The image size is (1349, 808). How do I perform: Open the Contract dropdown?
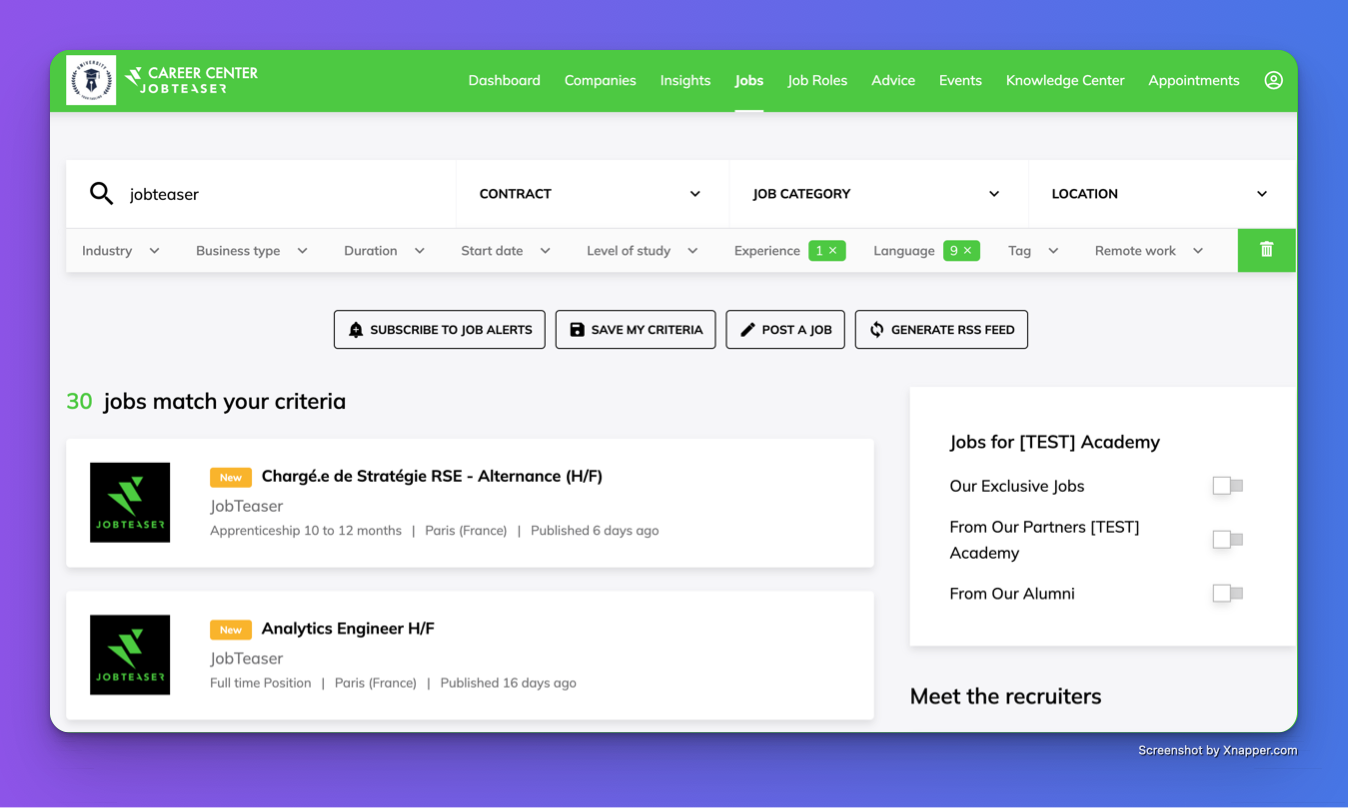[592, 194]
